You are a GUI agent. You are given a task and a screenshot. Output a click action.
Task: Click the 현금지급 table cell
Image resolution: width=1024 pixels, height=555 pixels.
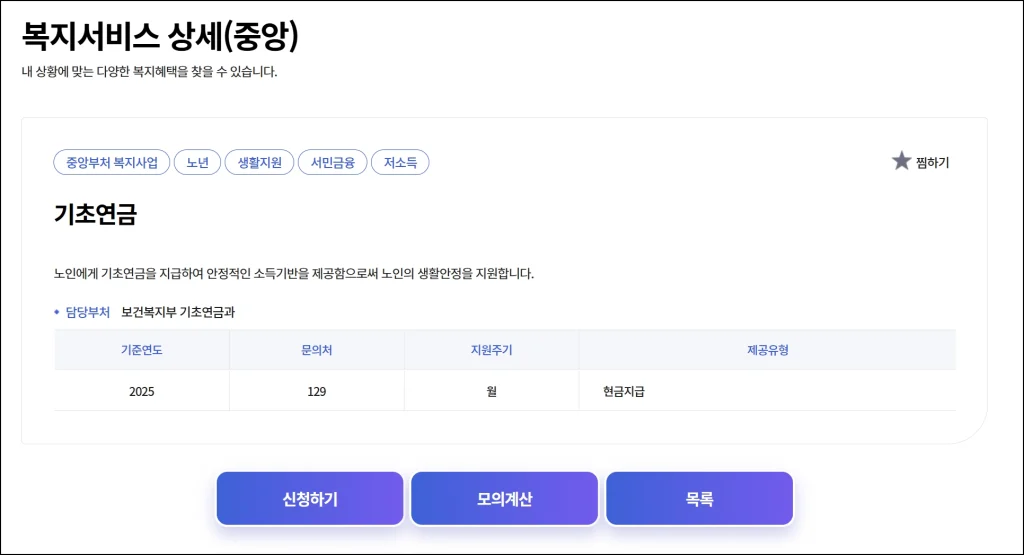click(624, 391)
